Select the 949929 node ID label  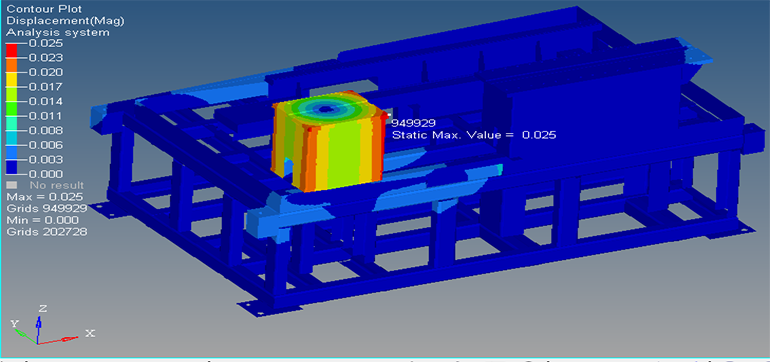(x=413, y=123)
